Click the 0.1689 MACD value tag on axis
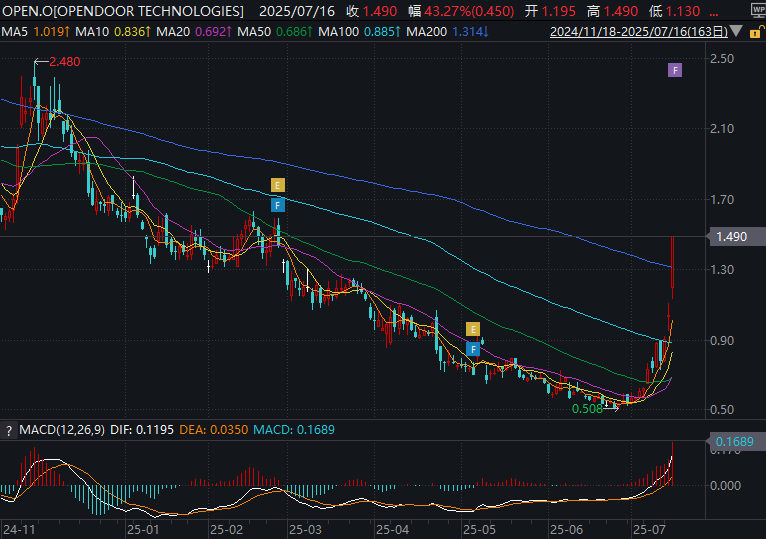This screenshot has height=539, width=766. tap(735, 441)
